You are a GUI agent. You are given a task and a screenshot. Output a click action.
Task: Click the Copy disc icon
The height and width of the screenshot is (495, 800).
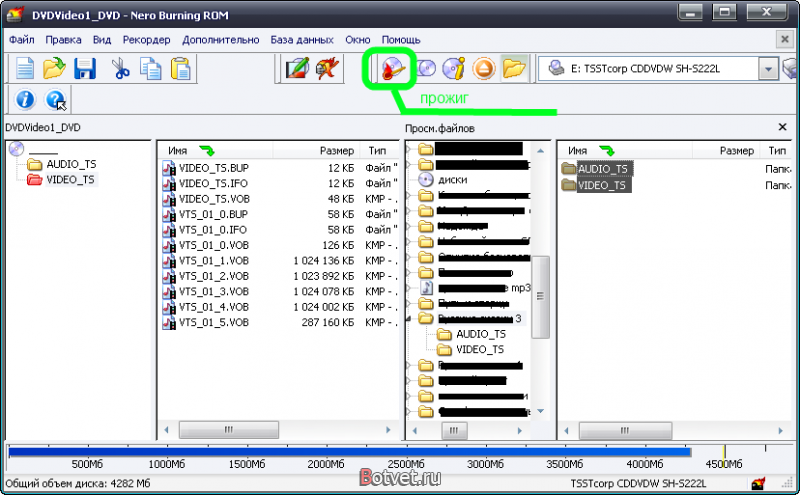pos(426,68)
